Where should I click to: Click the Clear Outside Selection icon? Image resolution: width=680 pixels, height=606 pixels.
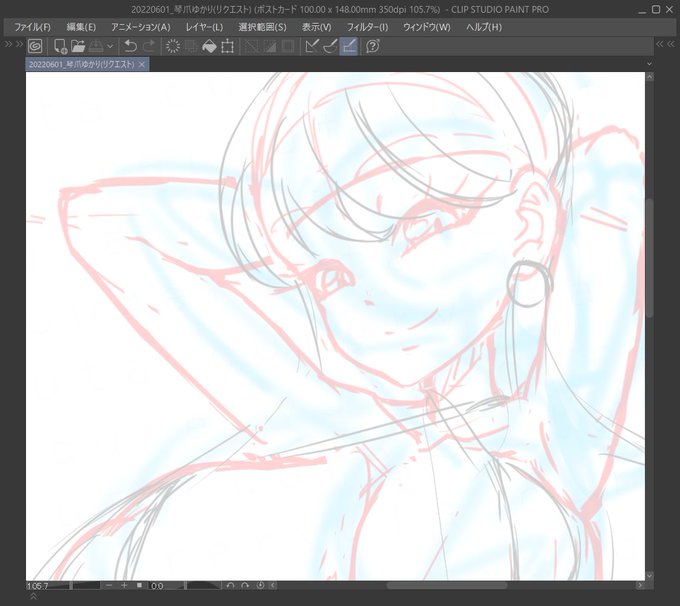(x=191, y=46)
